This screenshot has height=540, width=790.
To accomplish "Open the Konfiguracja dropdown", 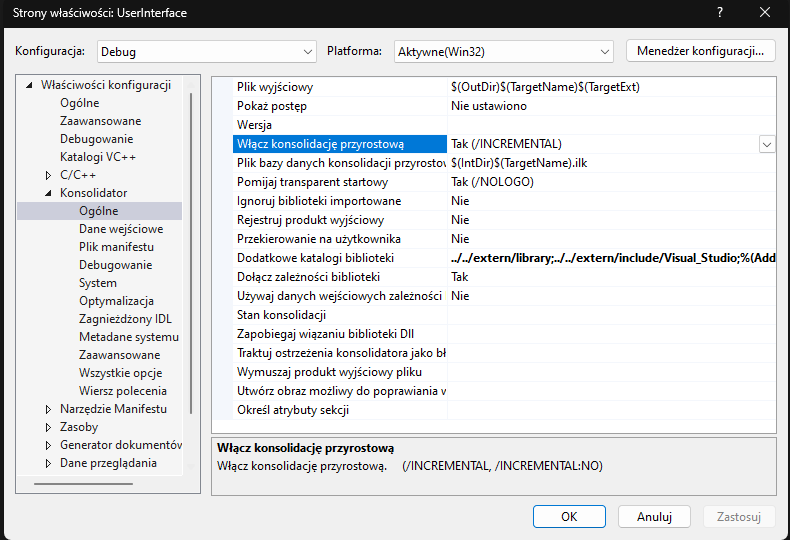I will 206,51.
